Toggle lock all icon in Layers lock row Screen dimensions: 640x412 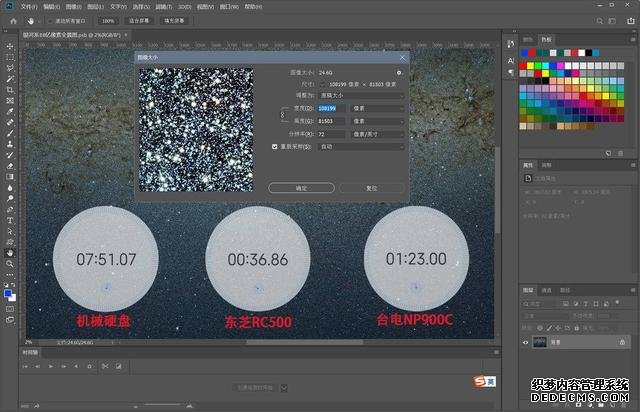[576, 328]
